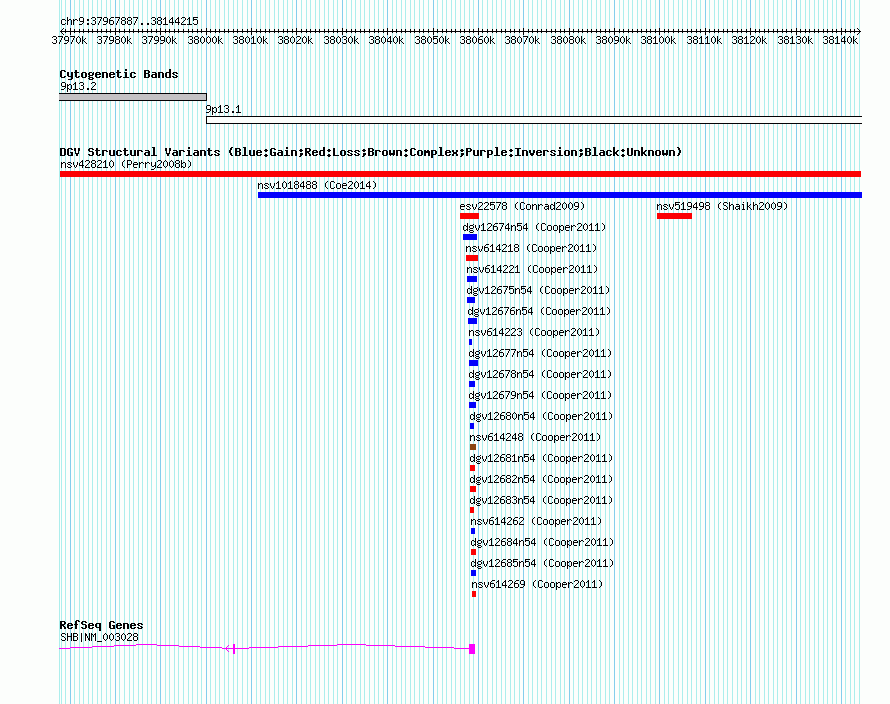Viewport: 890px width, 704px height.
Task: Open dgv12683n54 (Cooper2011) variant
Action: pos(541,500)
